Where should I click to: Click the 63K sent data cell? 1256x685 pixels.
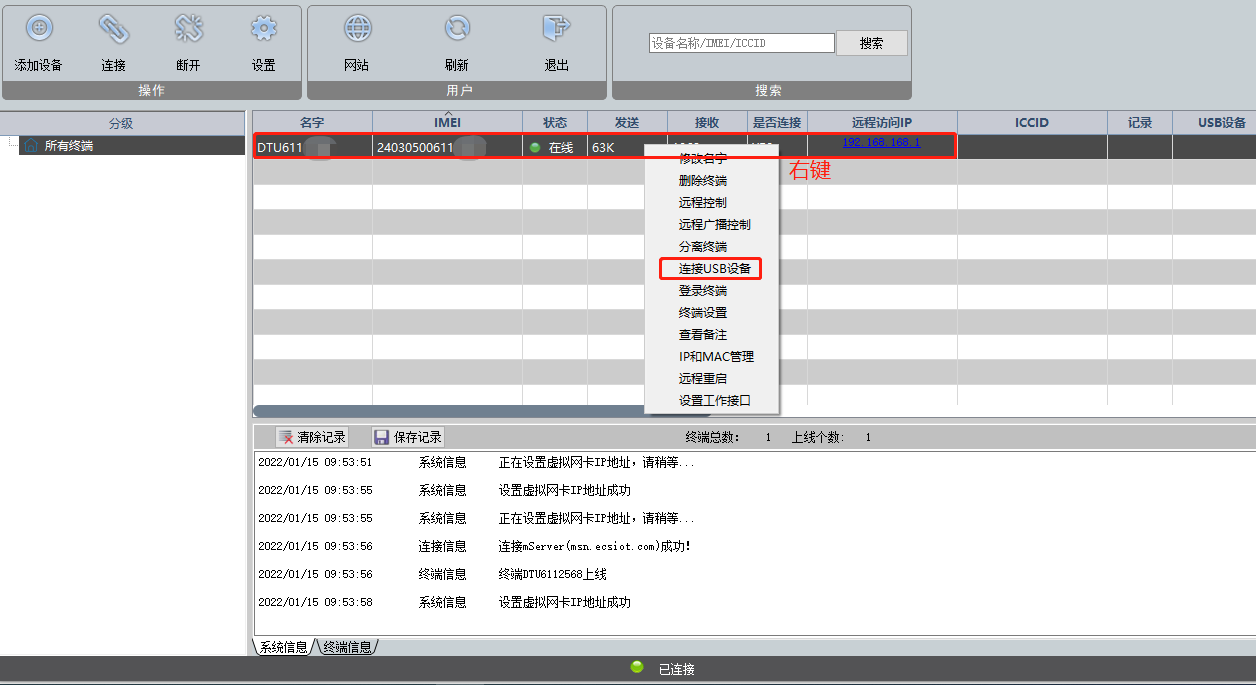[x=627, y=148]
